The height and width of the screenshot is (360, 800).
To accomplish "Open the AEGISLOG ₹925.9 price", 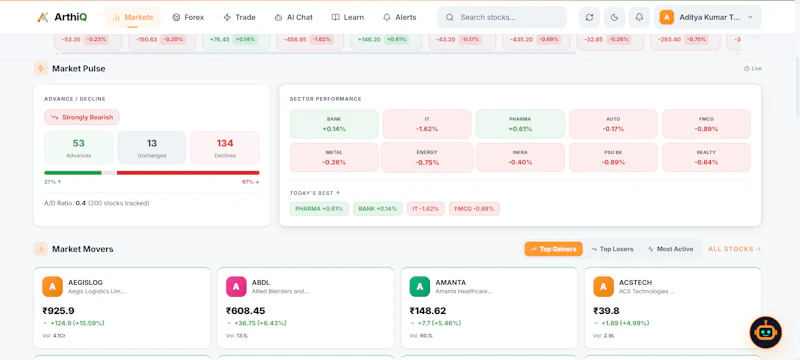I will coord(58,311).
